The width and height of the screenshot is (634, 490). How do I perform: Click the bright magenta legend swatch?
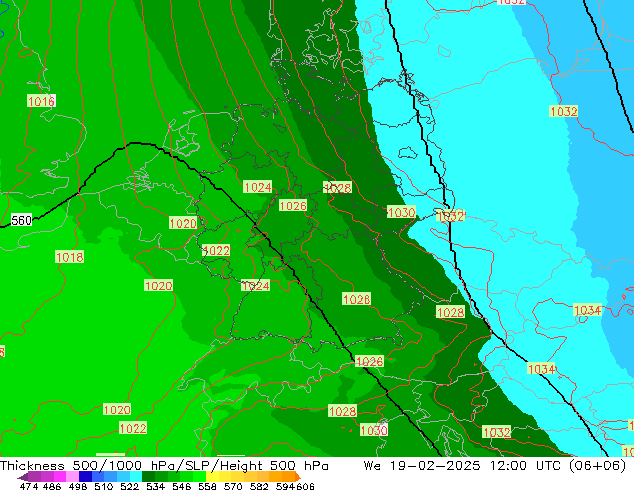[60, 477]
